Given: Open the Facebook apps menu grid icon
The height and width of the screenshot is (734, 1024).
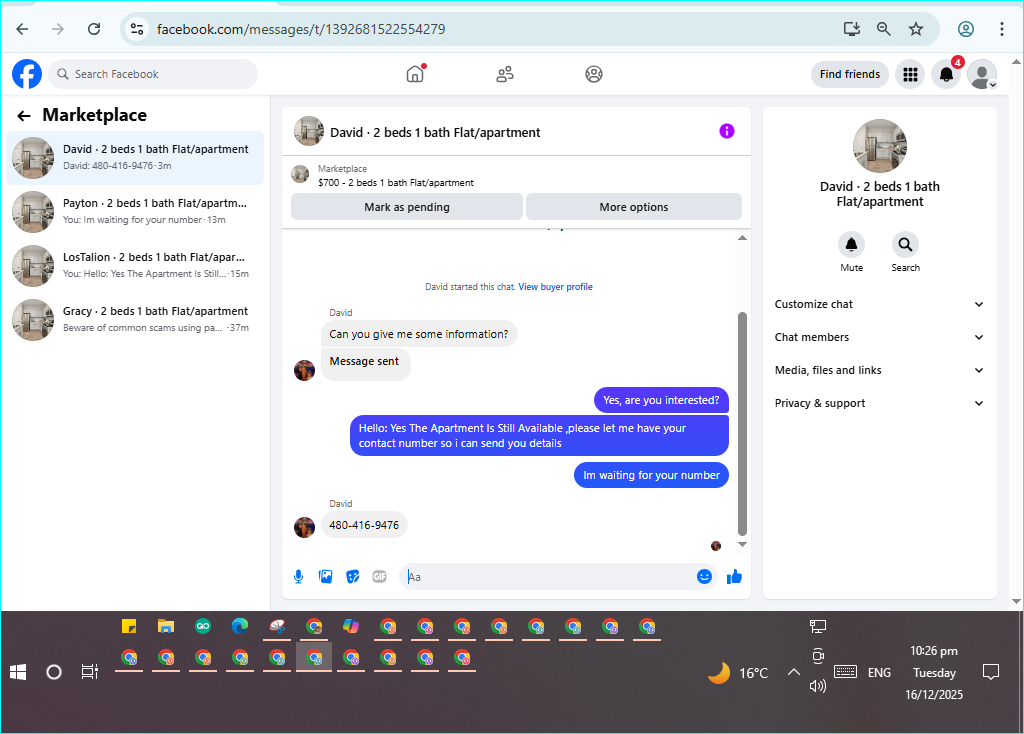Looking at the screenshot, I should 910,74.
